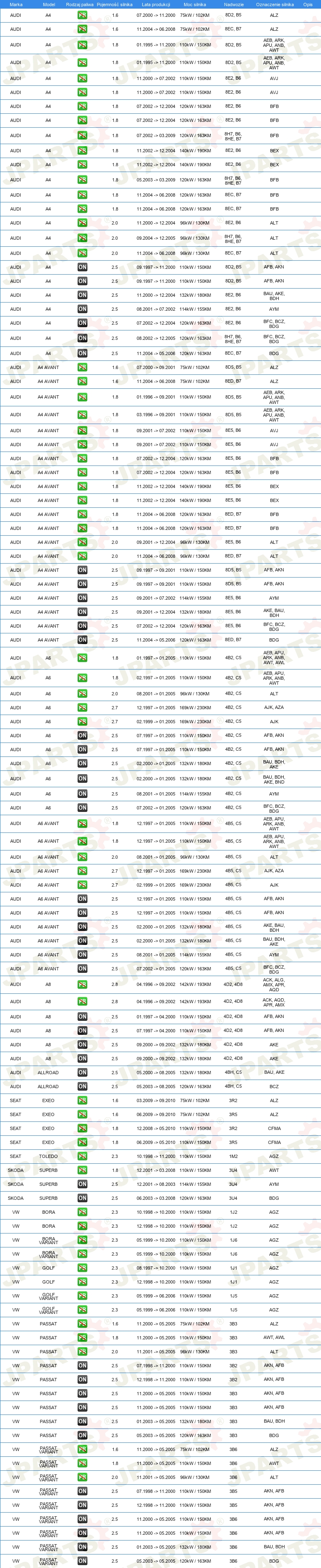Select engine codes AKE, BAU, BDH in A4 Avant row
The width and height of the screenshot is (321, 1568).
pos(274,612)
